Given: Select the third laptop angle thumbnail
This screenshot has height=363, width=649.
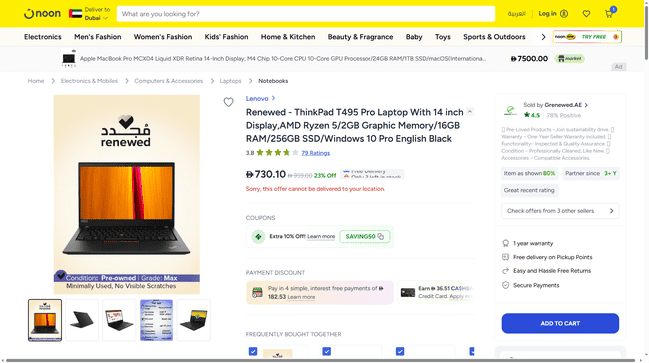Looking at the screenshot, I should tap(119, 320).
